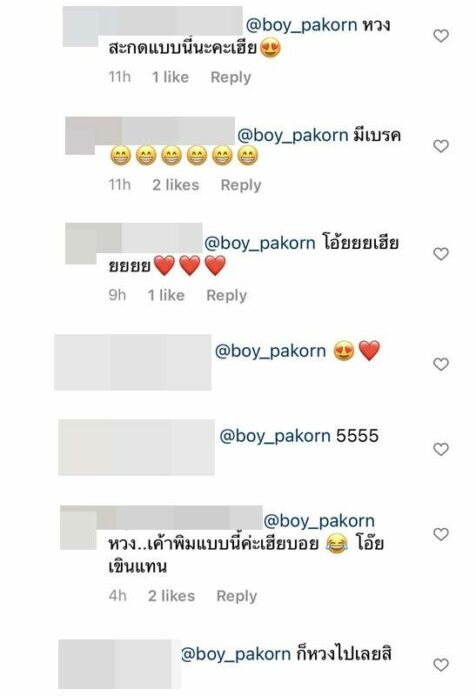Screen dimensions: 476x696
Task: Reply to the 4h comment
Action: 236,596
